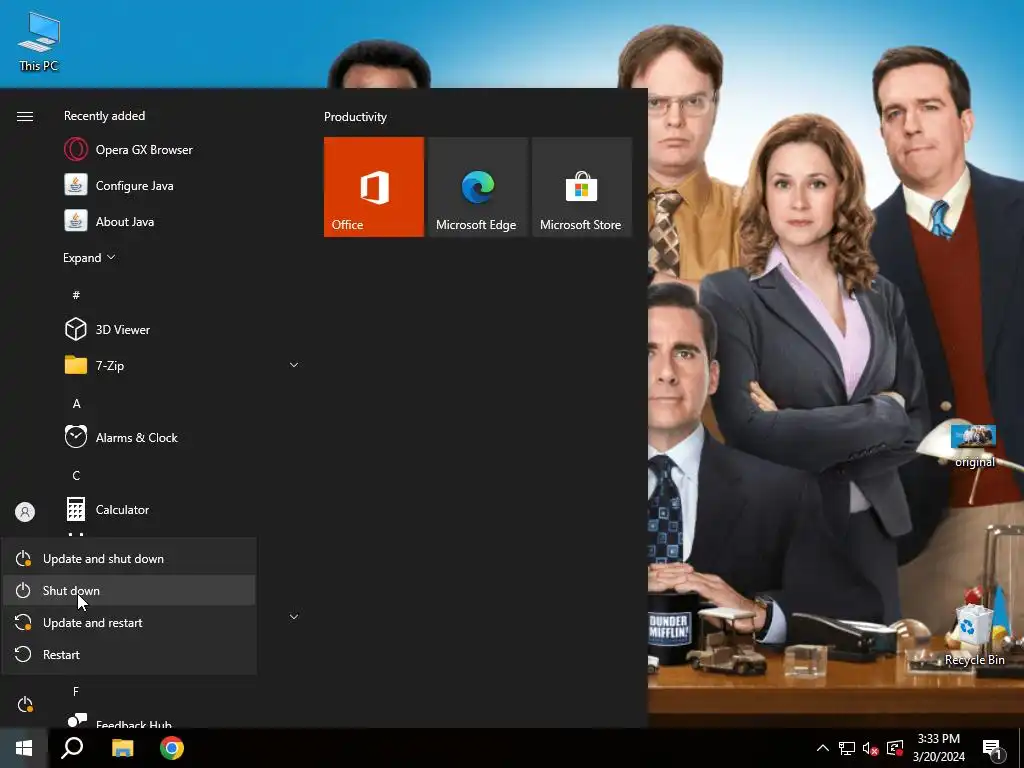Click the C letter header
The height and width of the screenshot is (768, 1024).
tap(76, 475)
